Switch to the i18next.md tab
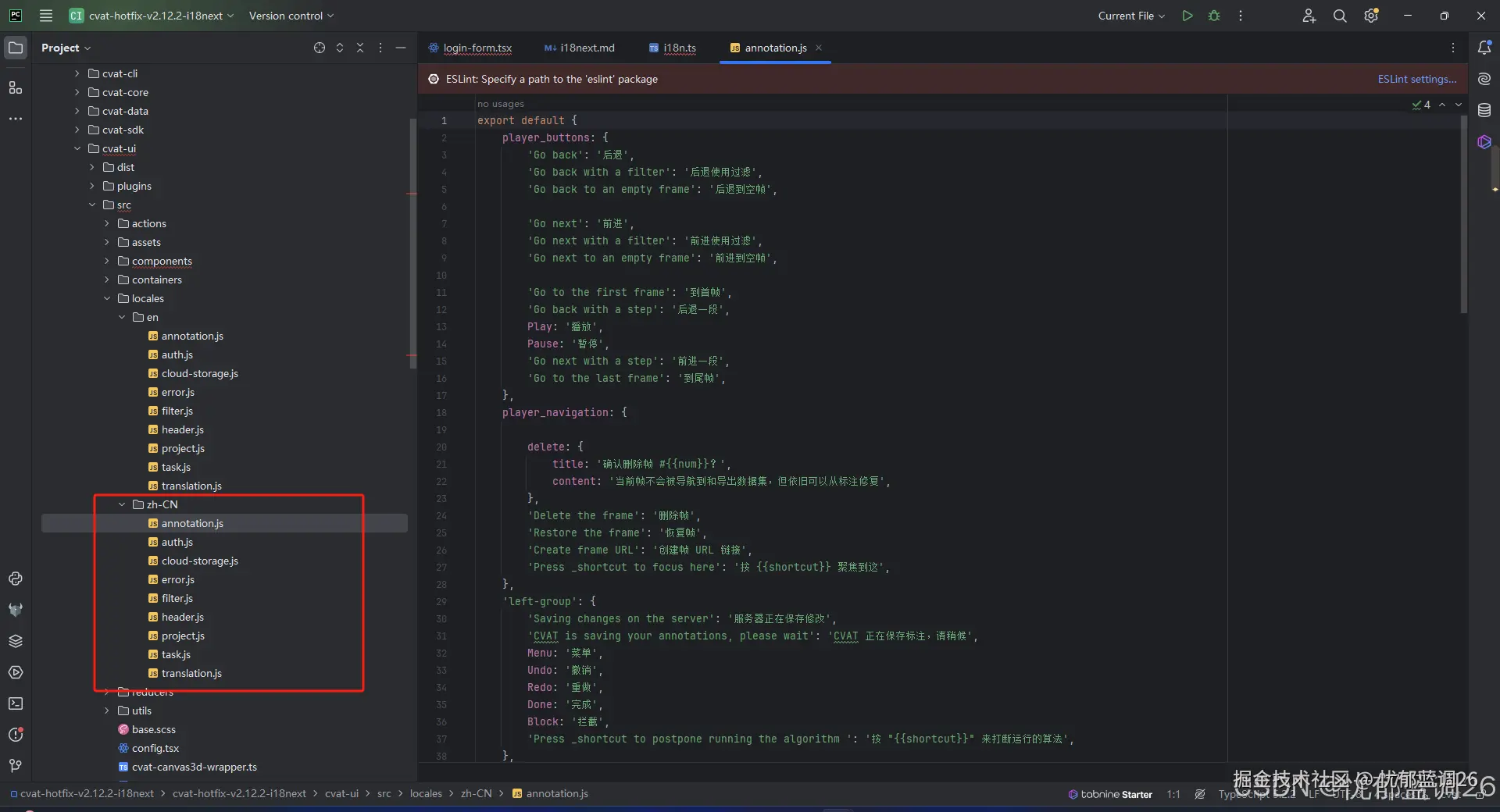Image resolution: width=1500 pixels, height=812 pixels. (579, 48)
